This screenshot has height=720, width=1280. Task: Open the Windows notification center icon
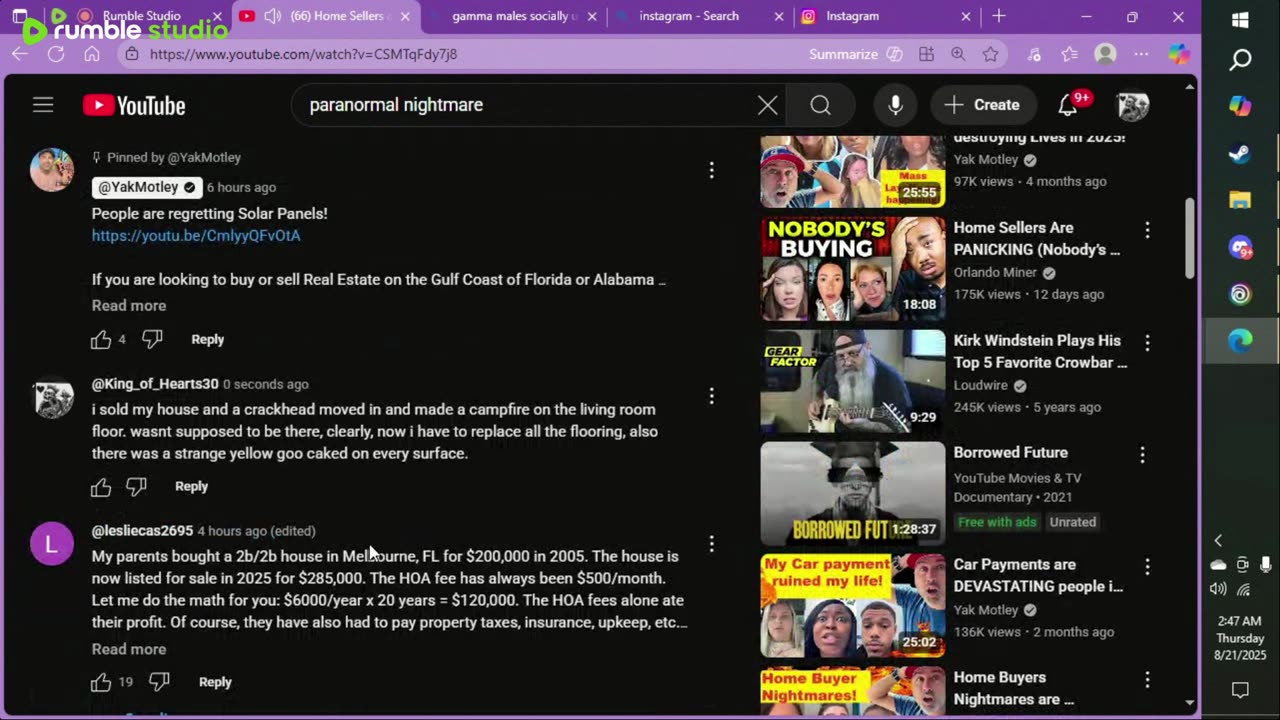coord(1240,690)
